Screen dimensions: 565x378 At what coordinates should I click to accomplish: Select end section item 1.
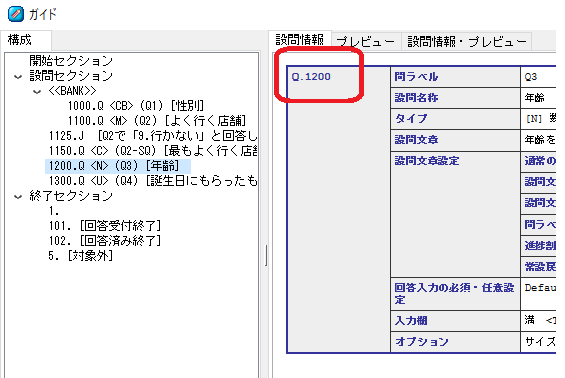pos(54,211)
